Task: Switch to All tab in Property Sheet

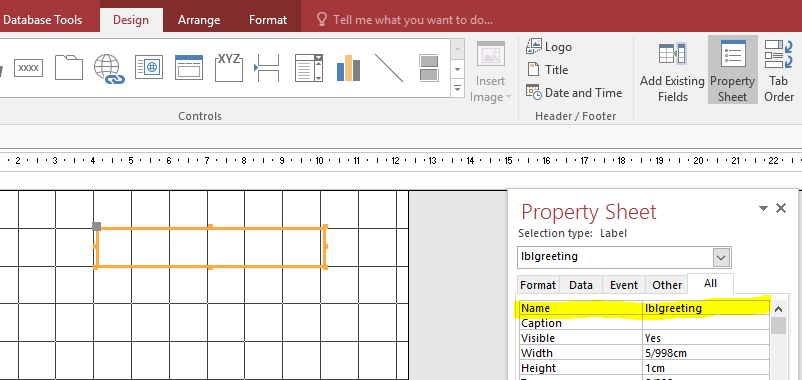Action: tap(710, 283)
